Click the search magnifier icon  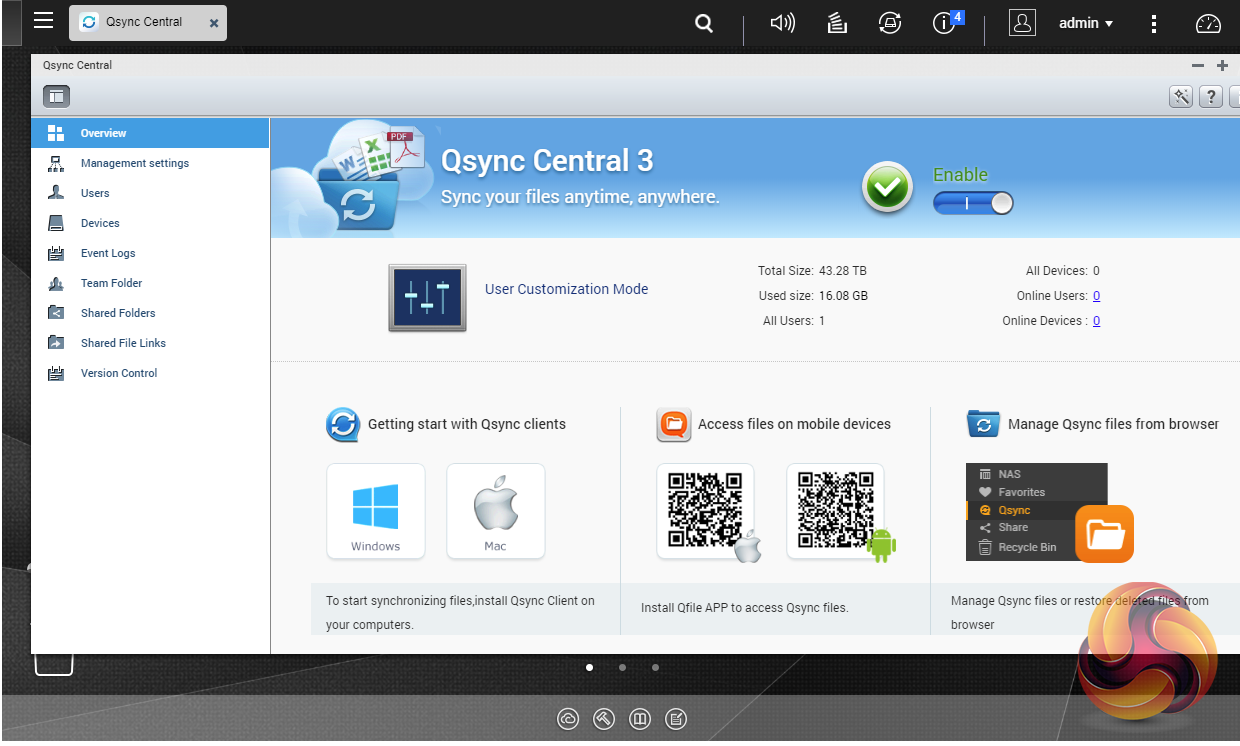tap(704, 23)
